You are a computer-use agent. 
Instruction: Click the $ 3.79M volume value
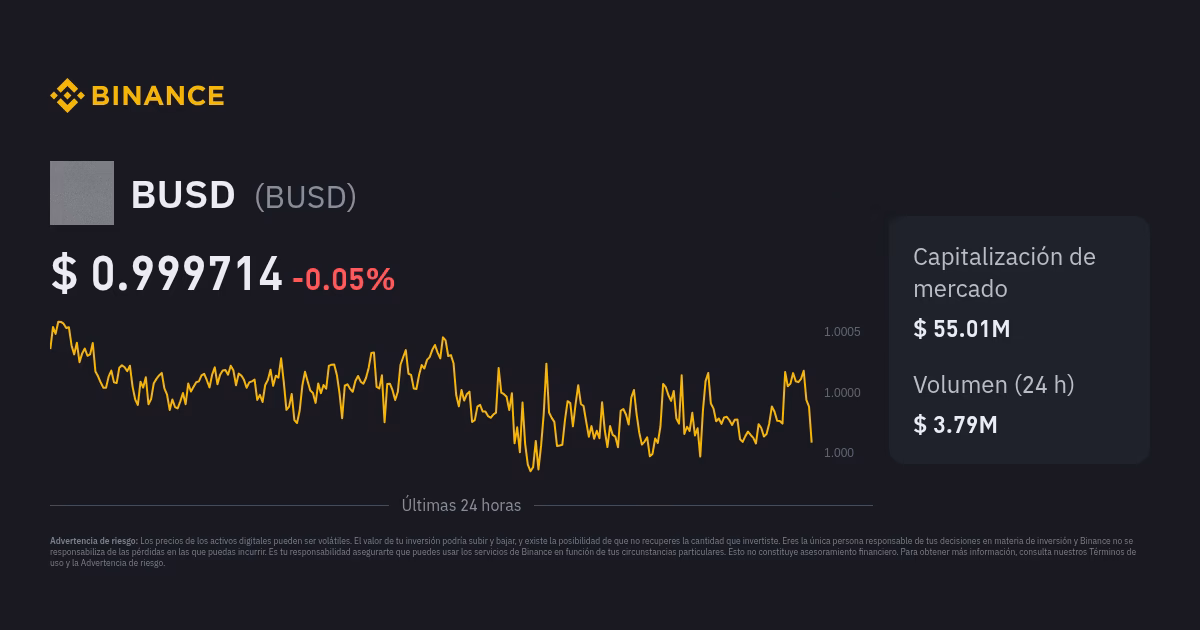(955, 425)
